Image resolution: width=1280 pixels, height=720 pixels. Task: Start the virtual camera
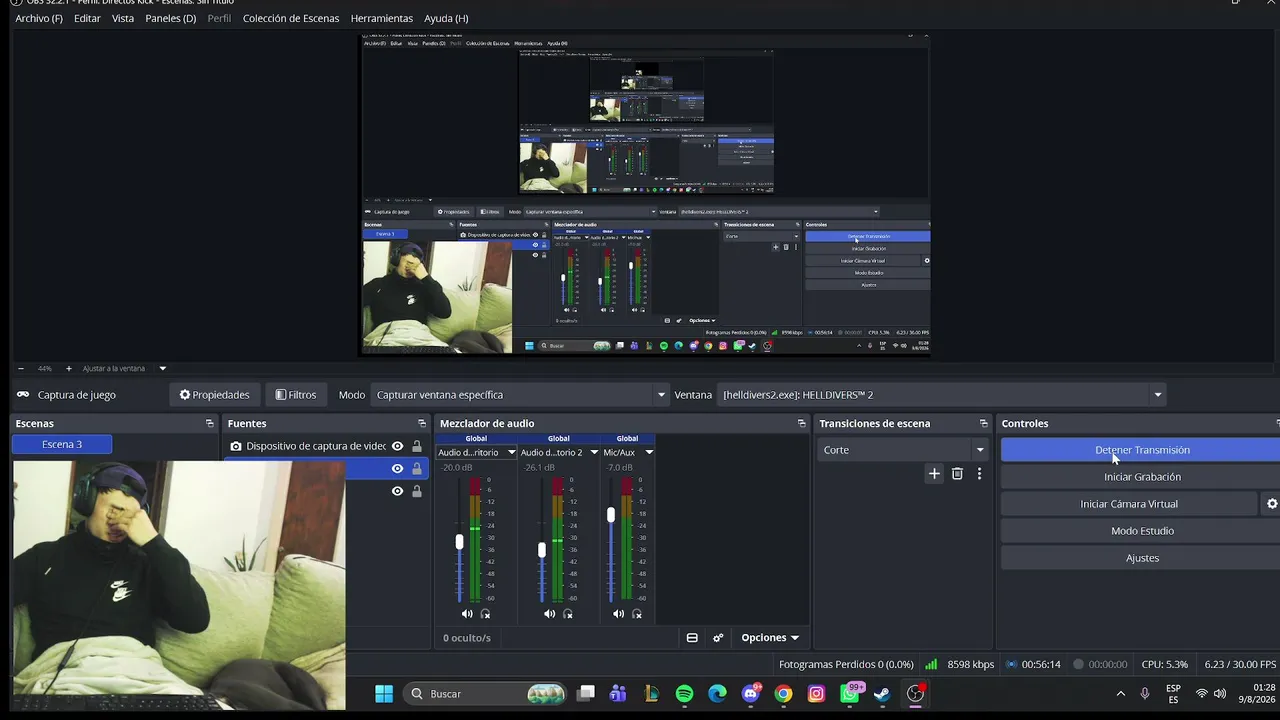coord(1128,504)
